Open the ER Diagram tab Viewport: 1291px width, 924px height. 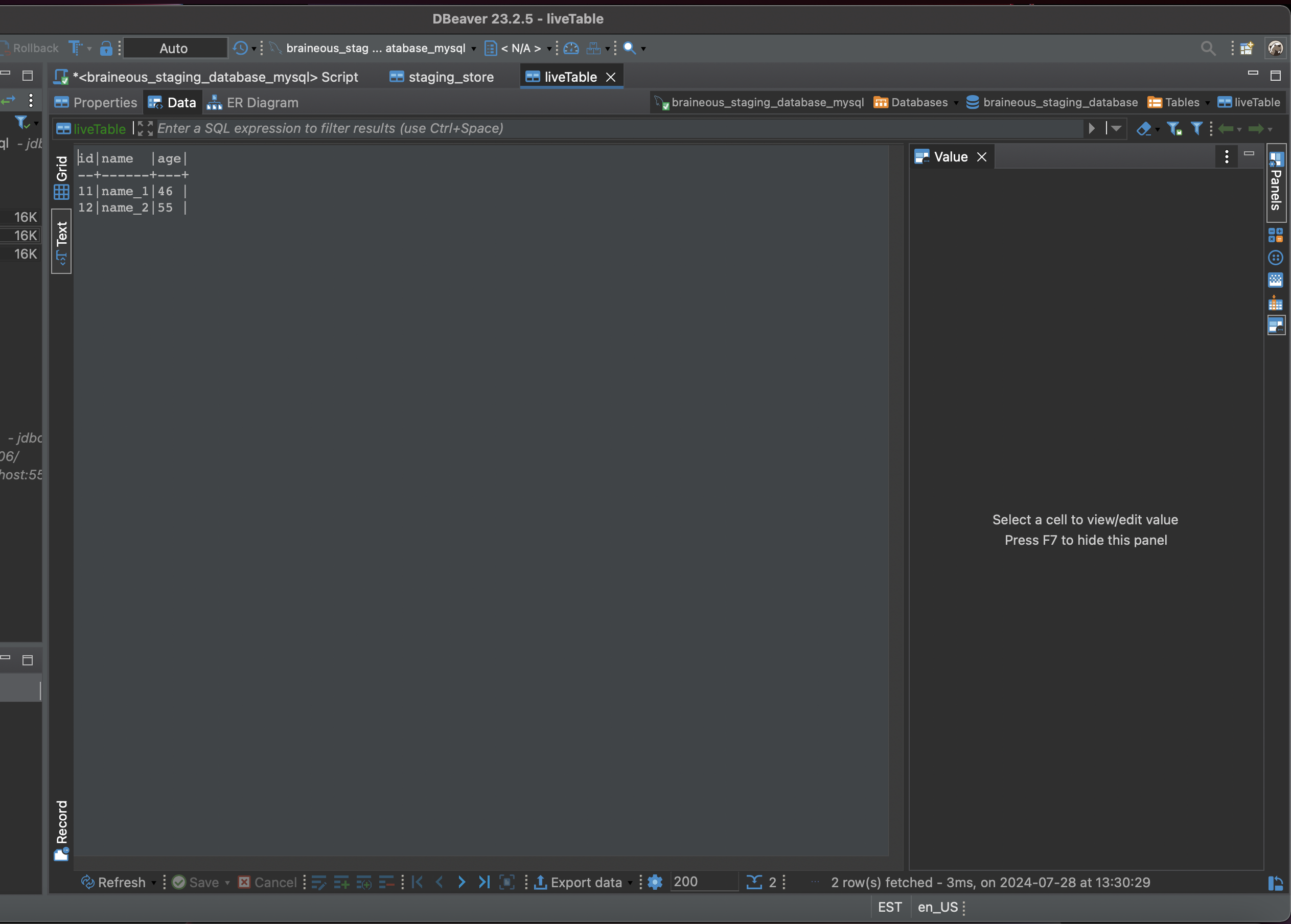coord(252,102)
